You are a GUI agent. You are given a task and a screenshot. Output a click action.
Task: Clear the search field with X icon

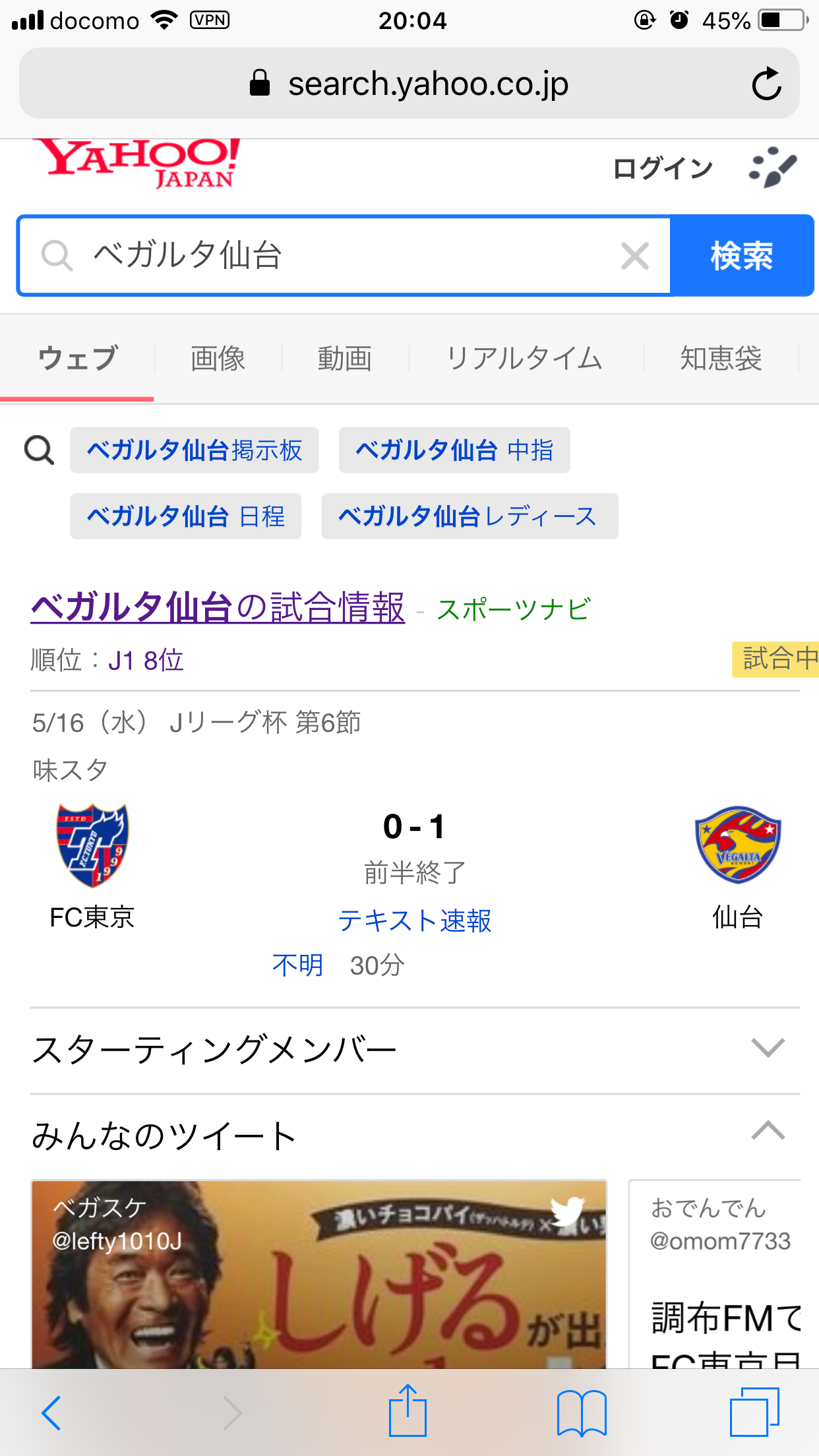[x=634, y=256]
